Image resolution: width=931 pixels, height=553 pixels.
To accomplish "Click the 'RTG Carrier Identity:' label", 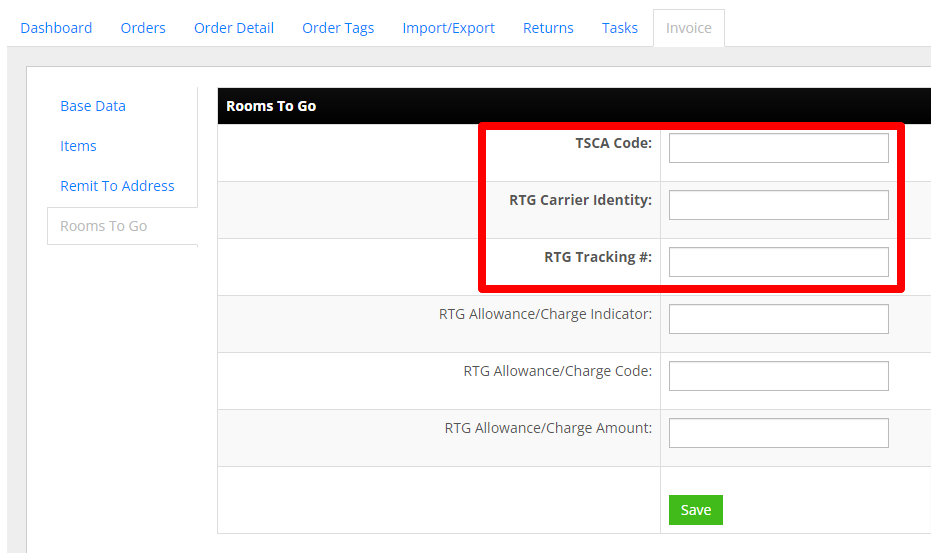I will 580,200.
